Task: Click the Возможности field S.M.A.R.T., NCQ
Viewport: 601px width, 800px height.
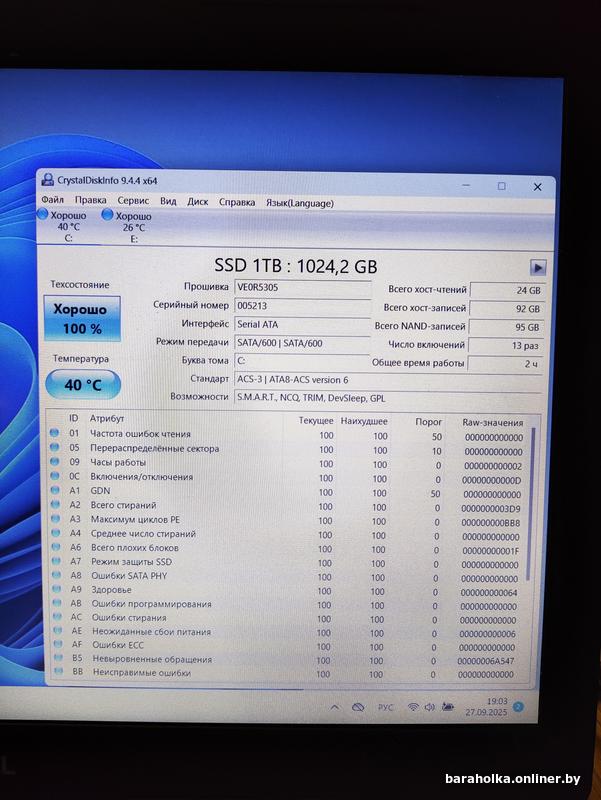Action: coord(388,398)
